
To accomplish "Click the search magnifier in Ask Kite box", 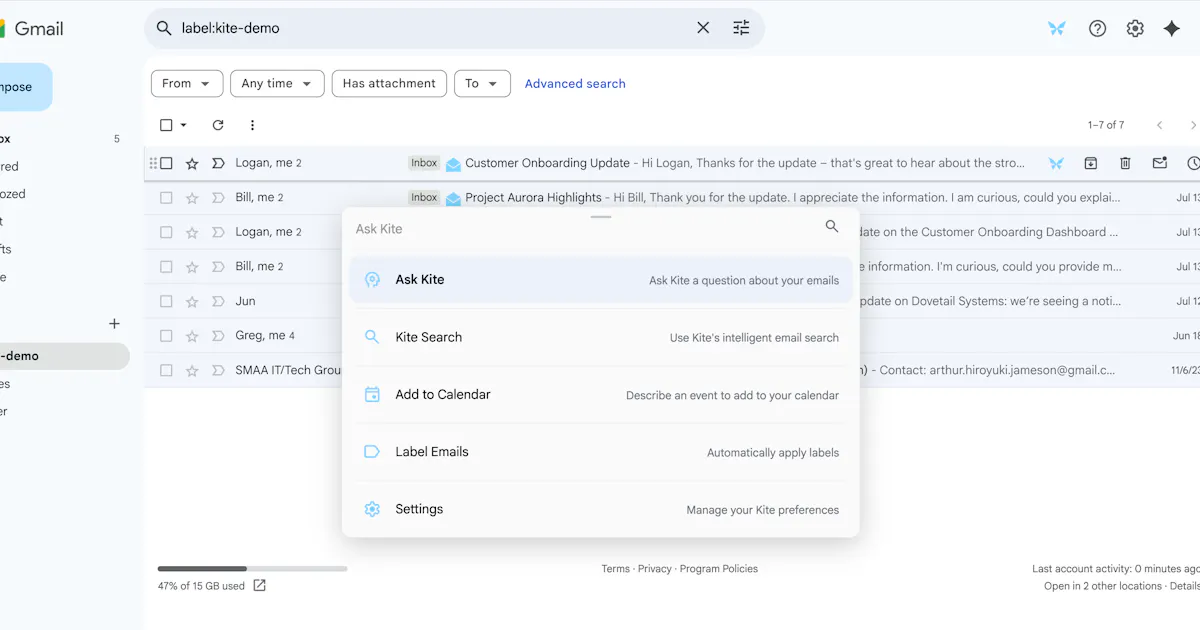I will point(832,227).
